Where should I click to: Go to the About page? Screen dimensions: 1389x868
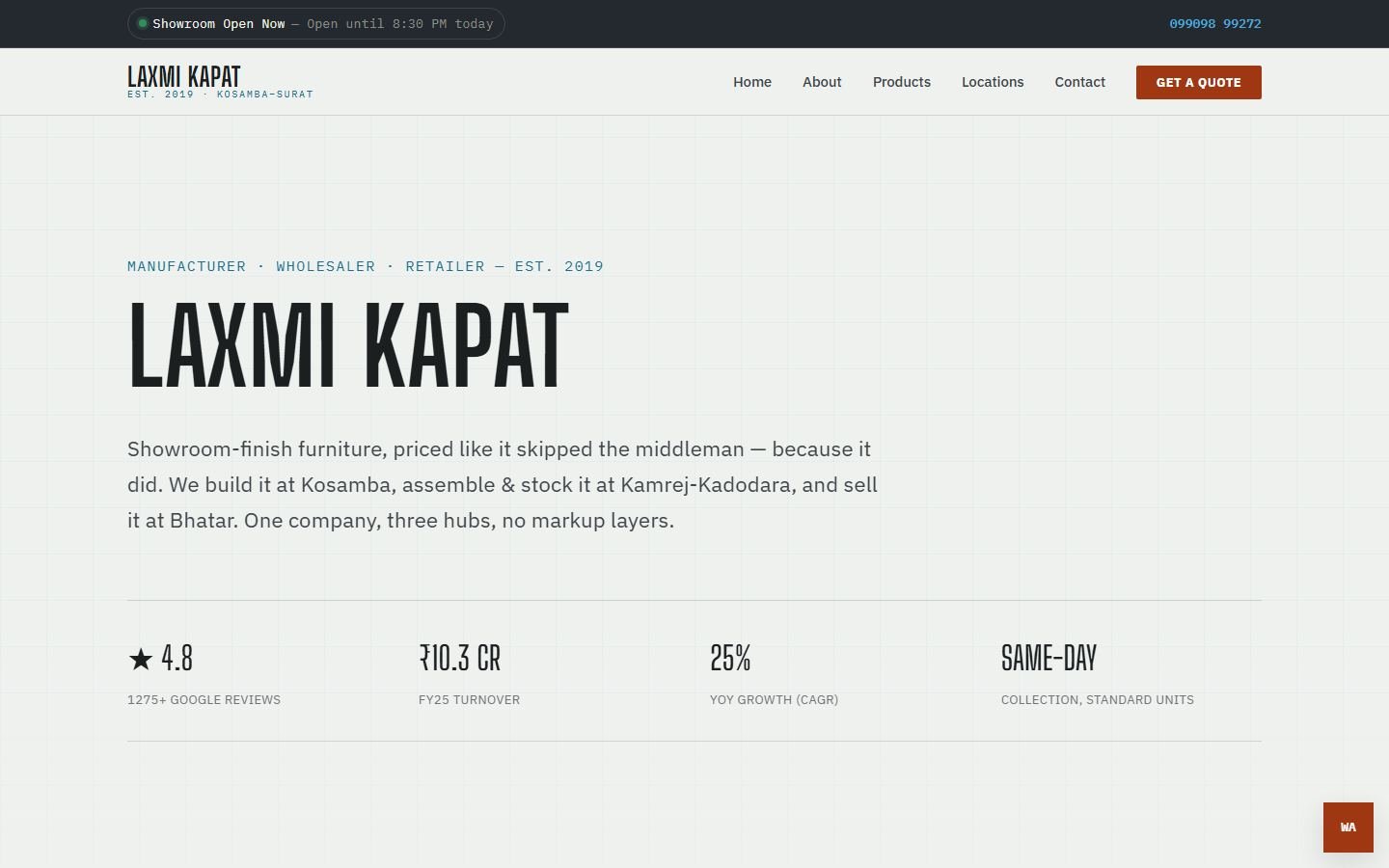click(x=822, y=82)
